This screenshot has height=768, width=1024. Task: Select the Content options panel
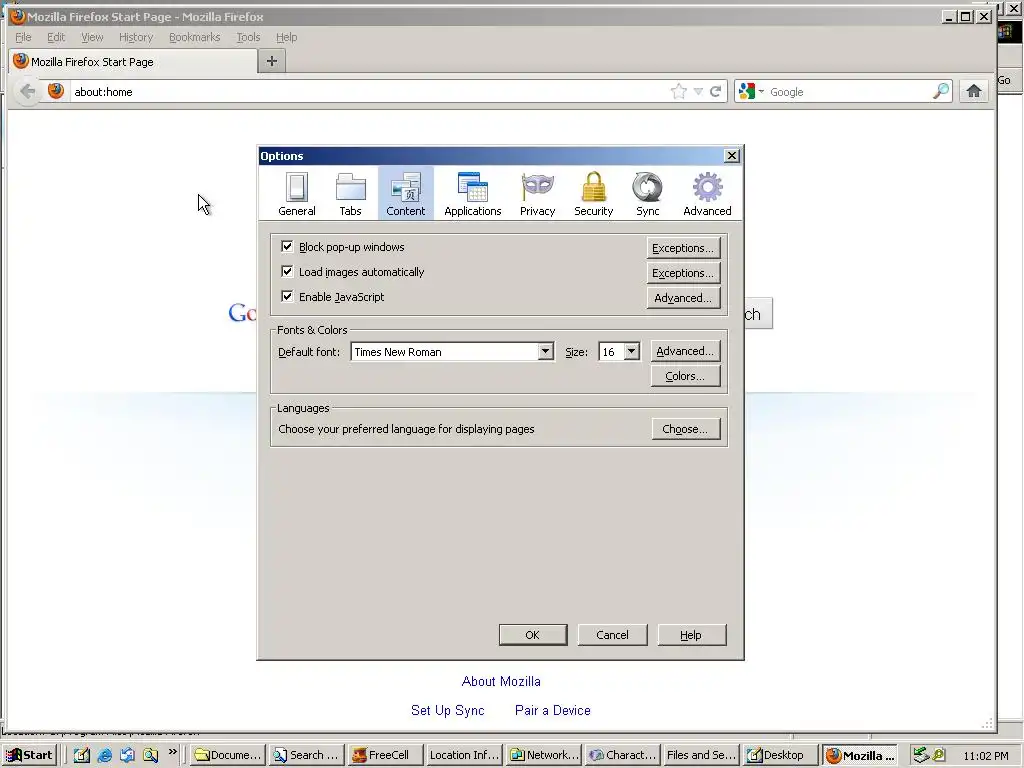(x=406, y=193)
